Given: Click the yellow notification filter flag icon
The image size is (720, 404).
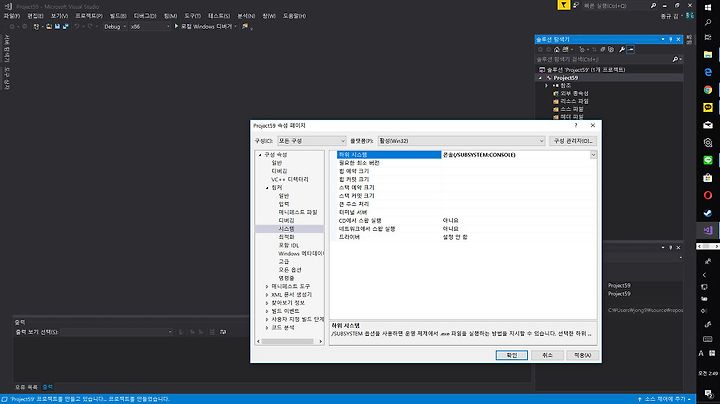Looking at the screenshot, I should (563, 5).
